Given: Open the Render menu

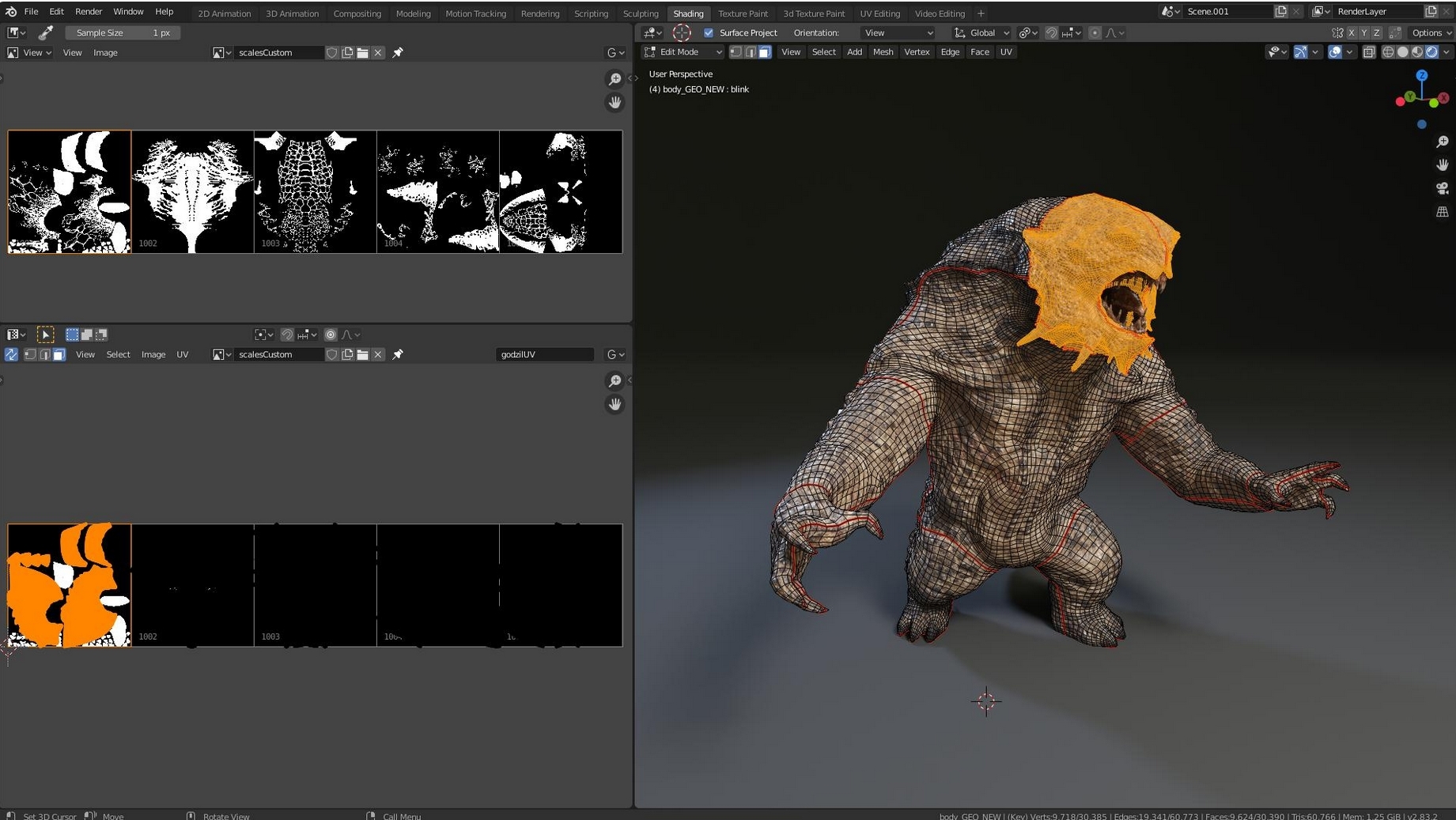Looking at the screenshot, I should click(89, 11).
